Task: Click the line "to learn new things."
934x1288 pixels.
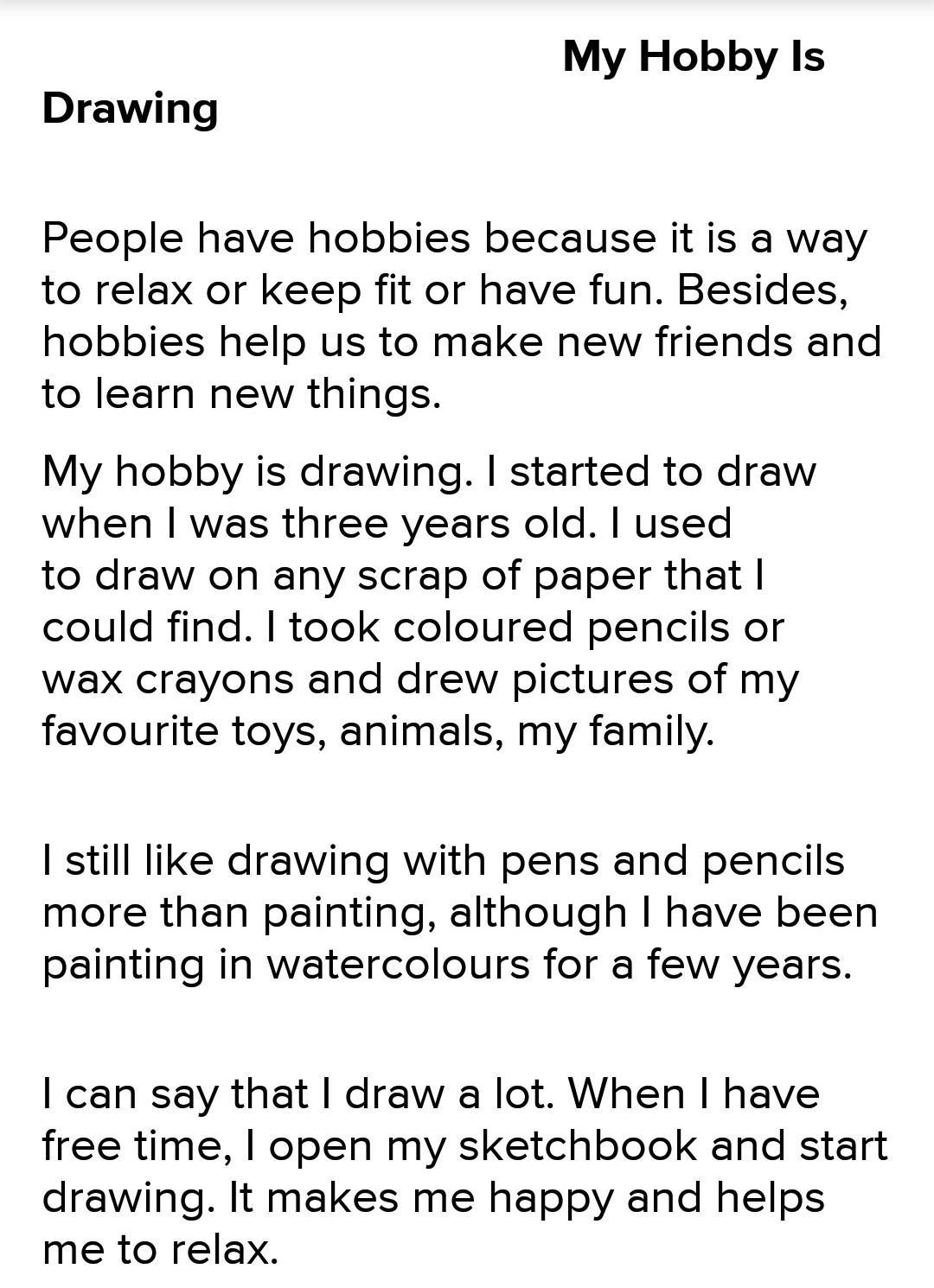Action: tap(241, 395)
